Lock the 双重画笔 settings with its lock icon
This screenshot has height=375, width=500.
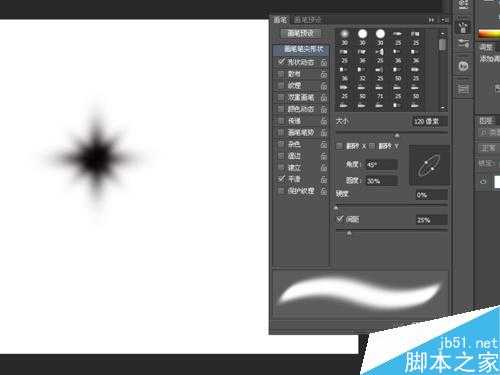[x=324, y=97]
